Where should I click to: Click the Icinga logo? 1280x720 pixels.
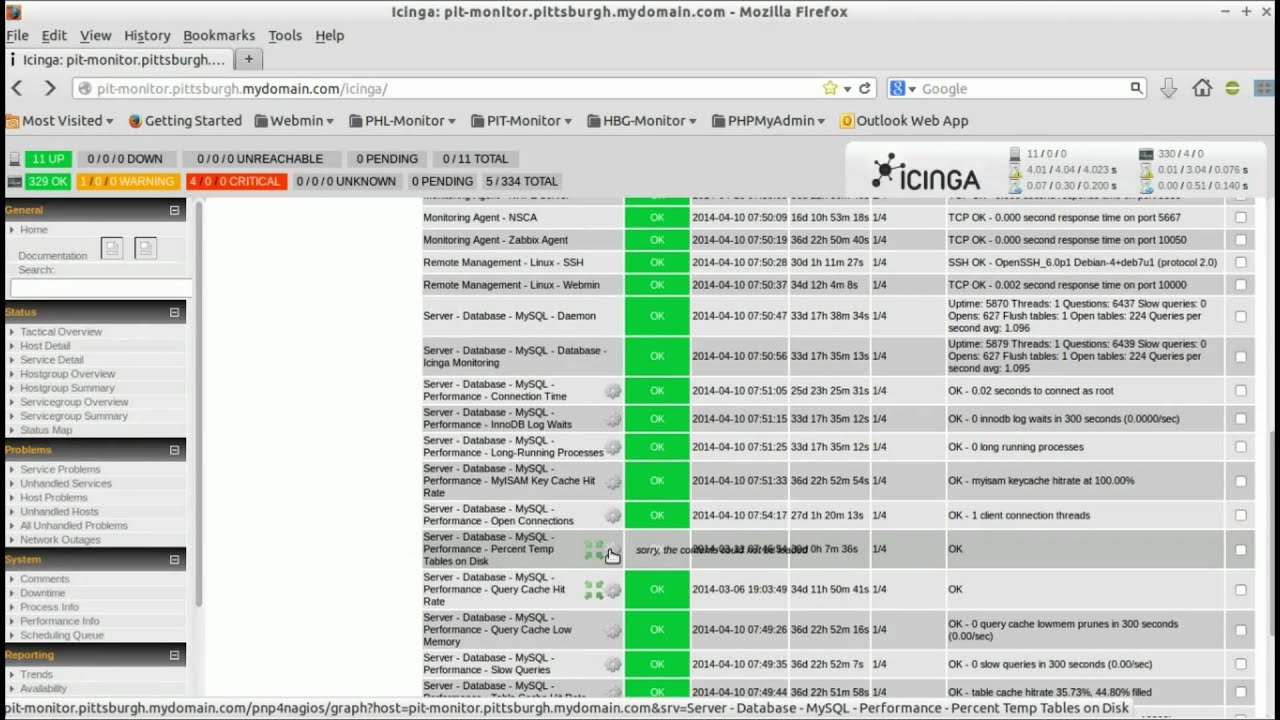(x=925, y=174)
